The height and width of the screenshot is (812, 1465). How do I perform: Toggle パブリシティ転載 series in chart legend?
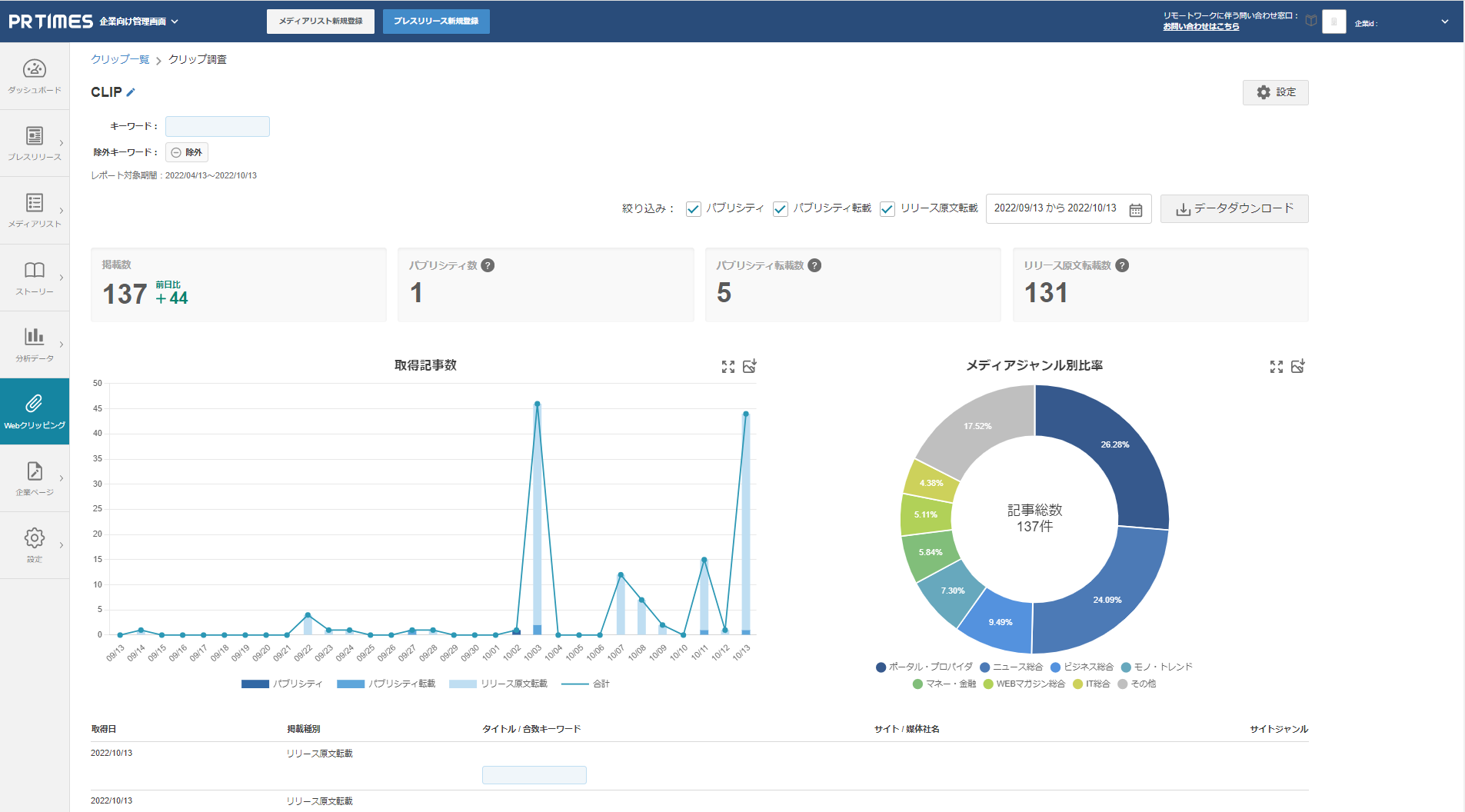[x=386, y=684]
